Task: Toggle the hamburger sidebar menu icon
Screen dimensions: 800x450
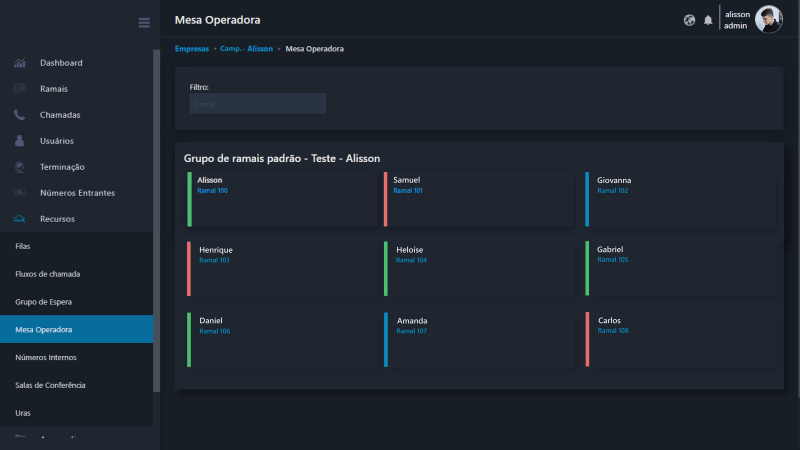Action: (144, 22)
